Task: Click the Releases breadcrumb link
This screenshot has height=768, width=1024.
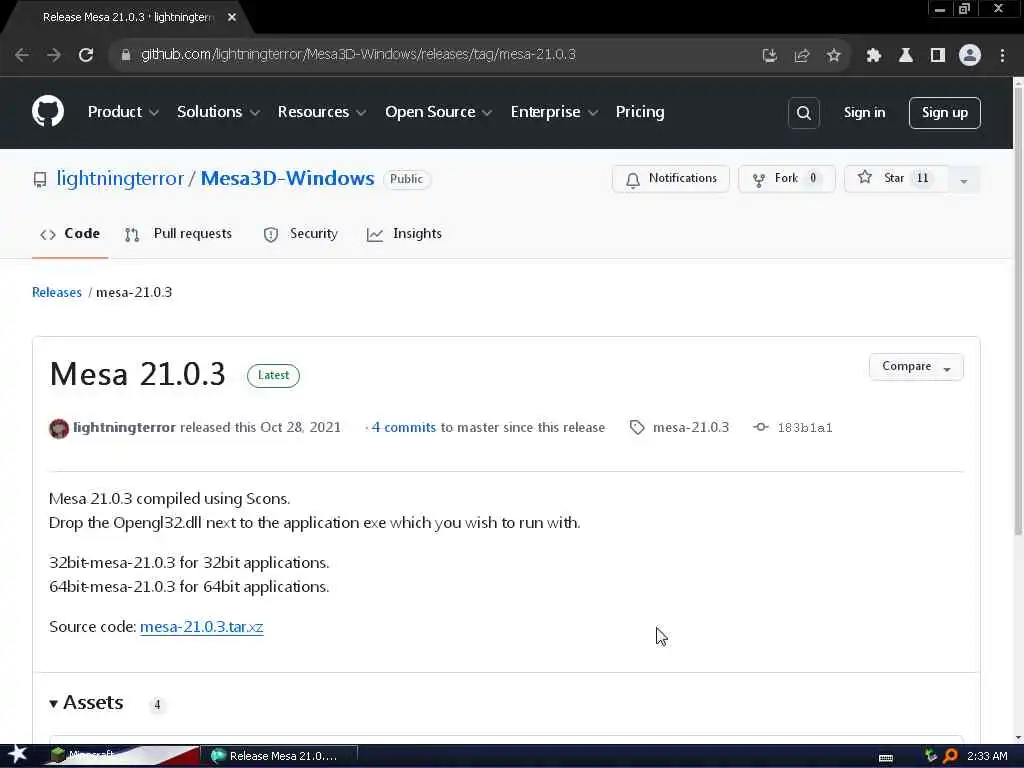Action: (x=57, y=293)
